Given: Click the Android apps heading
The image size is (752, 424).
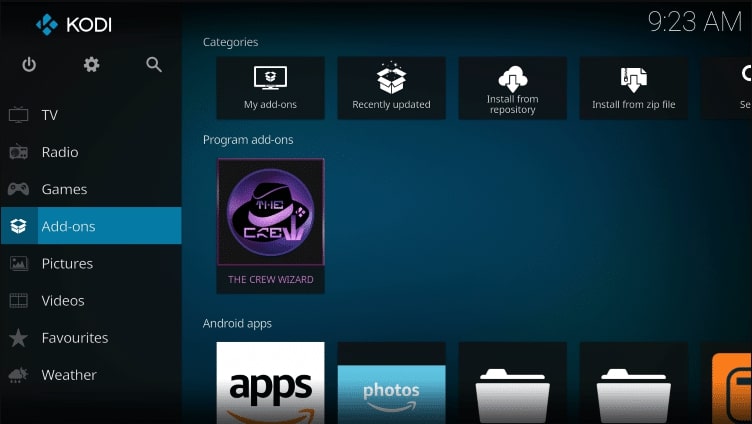Looking at the screenshot, I should coord(237,323).
